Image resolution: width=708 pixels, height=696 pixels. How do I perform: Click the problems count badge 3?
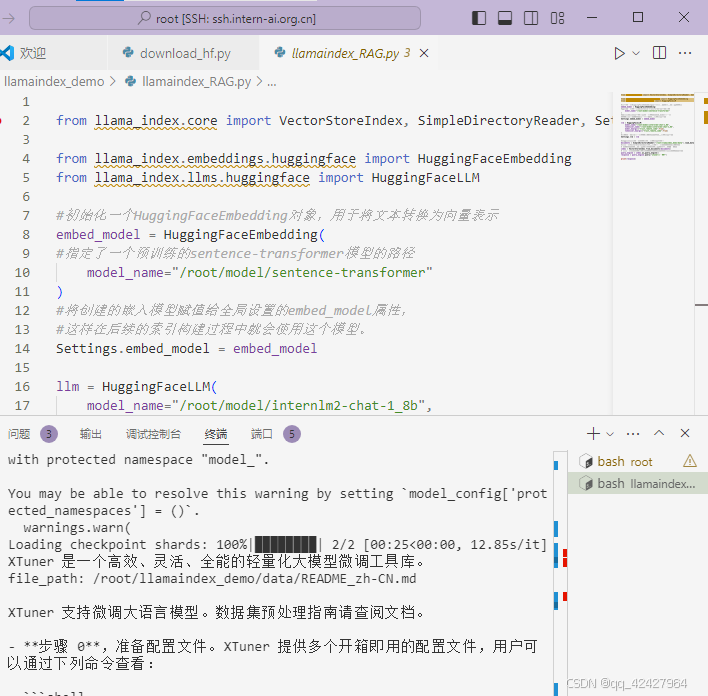tap(49, 434)
